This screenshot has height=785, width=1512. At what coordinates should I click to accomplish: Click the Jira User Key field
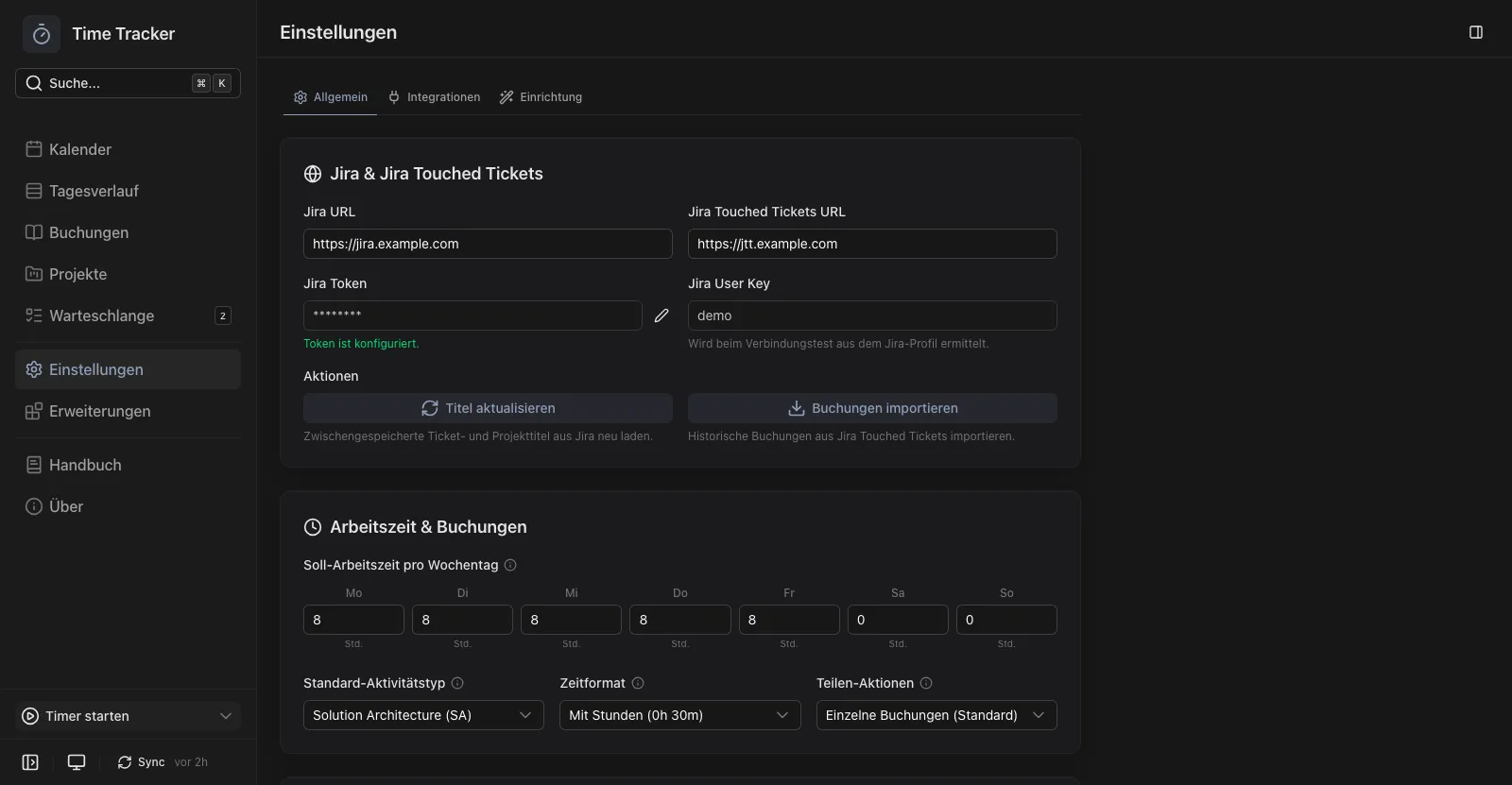(872, 316)
